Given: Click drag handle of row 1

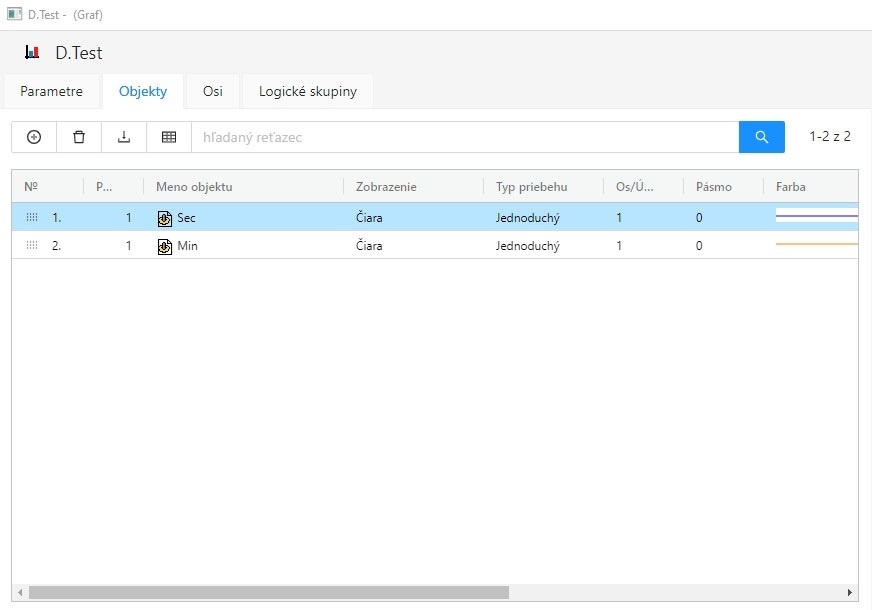Looking at the screenshot, I should (x=32, y=218).
